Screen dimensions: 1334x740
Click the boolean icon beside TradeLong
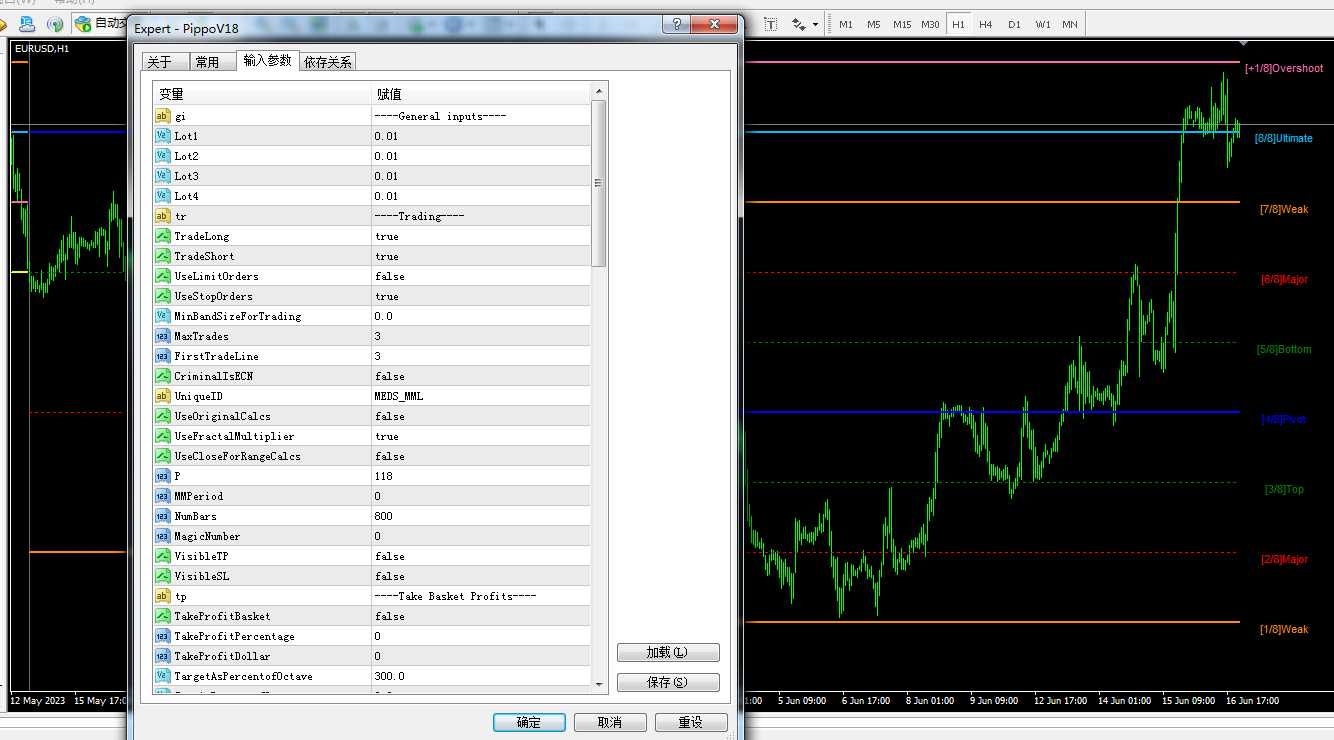tap(162, 236)
